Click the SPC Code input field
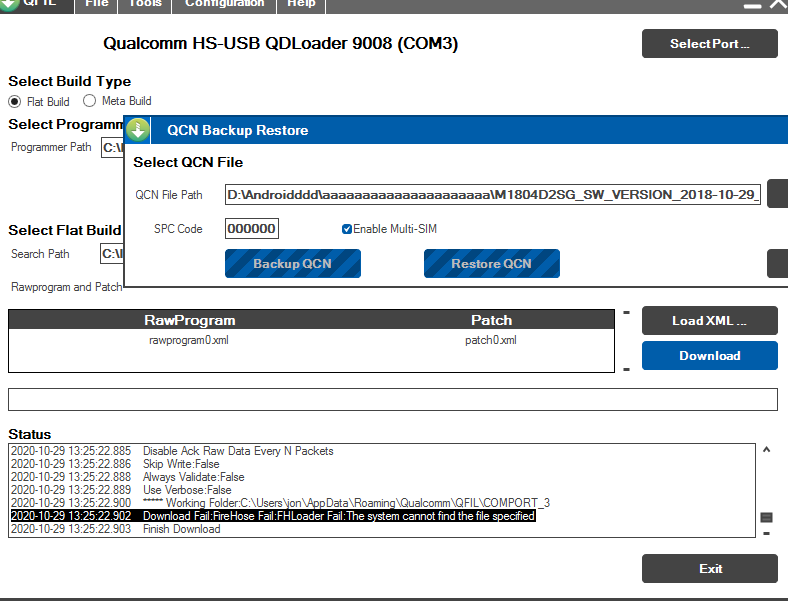 [251, 229]
